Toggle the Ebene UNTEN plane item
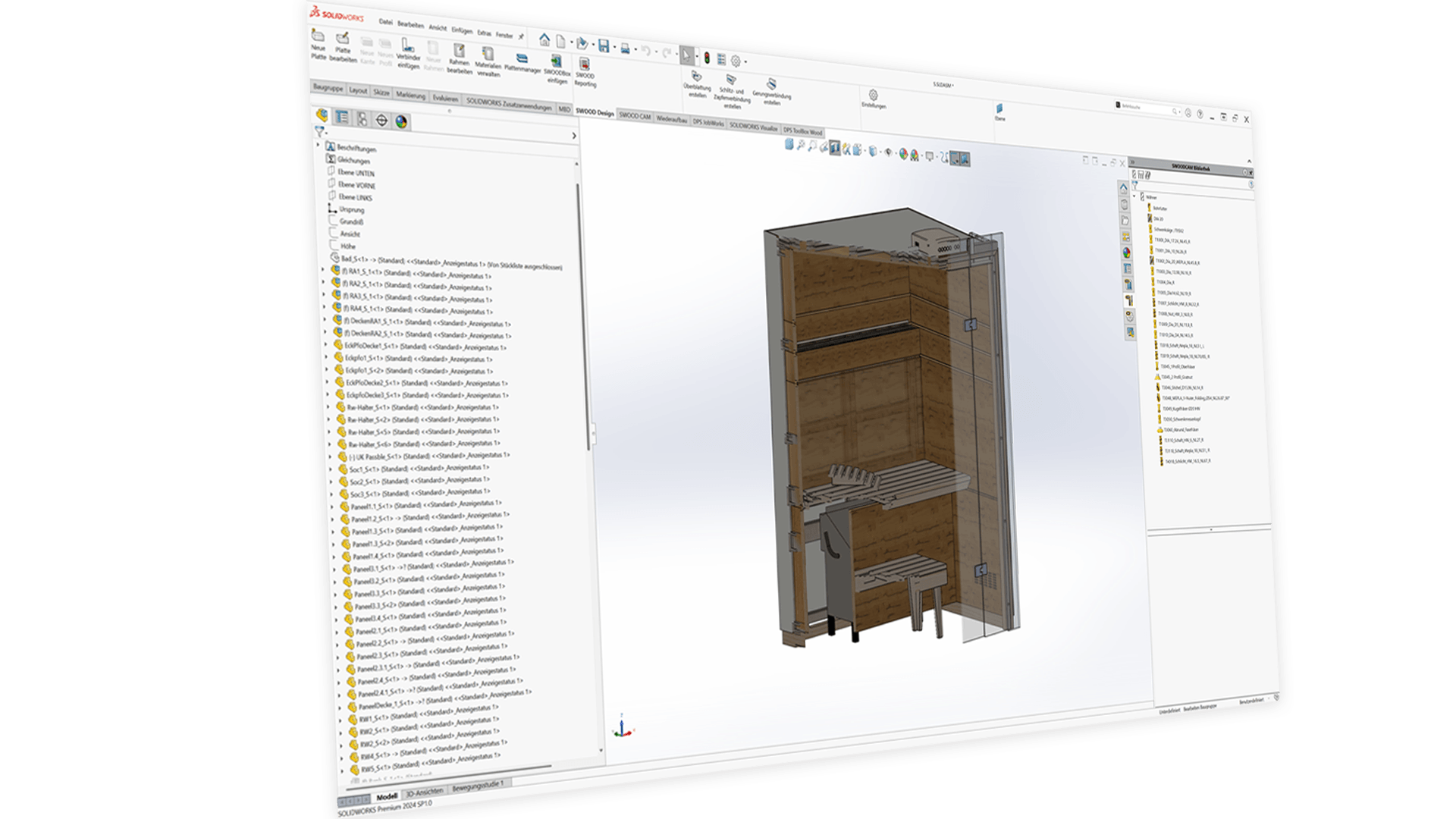Image resolution: width=1456 pixels, height=819 pixels. pyautogui.click(x=355, y=173)
